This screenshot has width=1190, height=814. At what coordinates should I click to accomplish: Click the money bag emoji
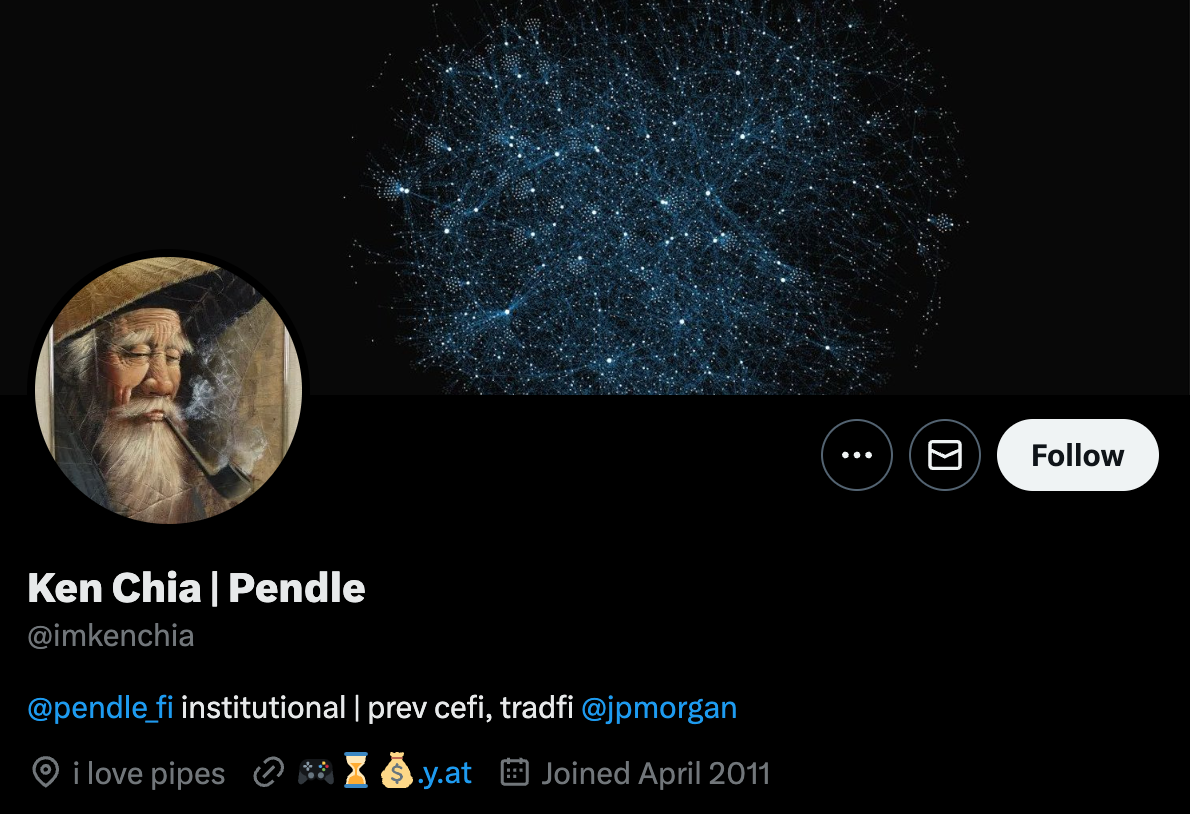coord(396,772)
